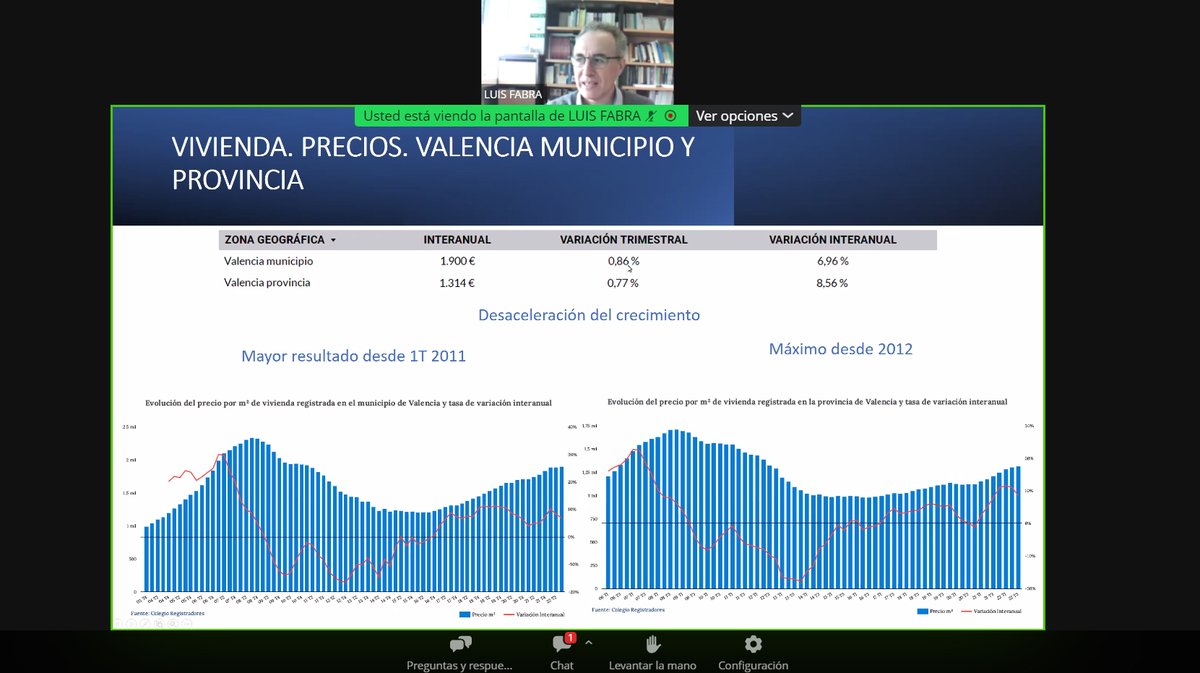
Task: Click the Variación interanual legend of the municipio chart
Action: (x=534, y=614)
